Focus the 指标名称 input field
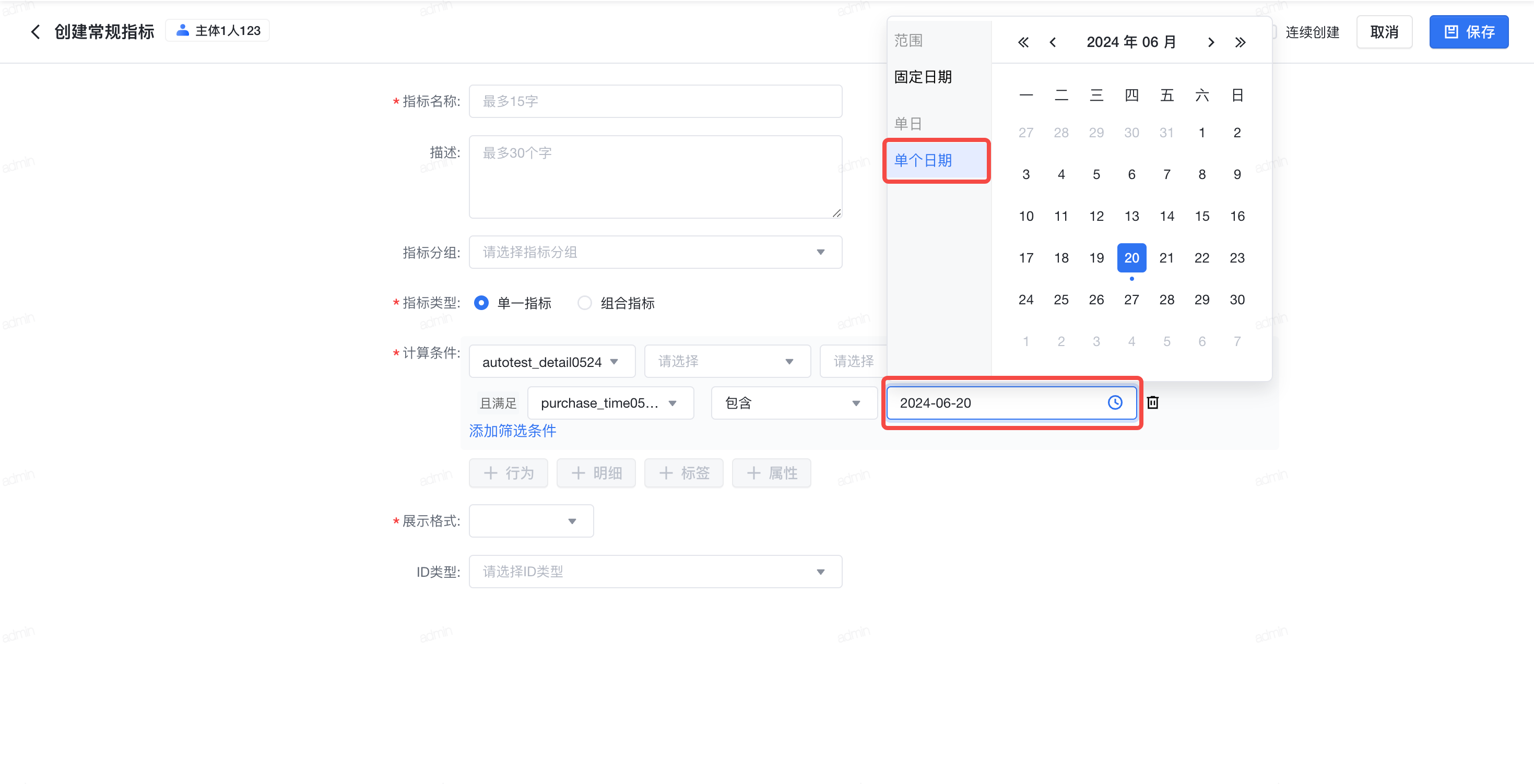This screenshot has height=784, width=1534. pyautogui.click(x=655, y=101)
